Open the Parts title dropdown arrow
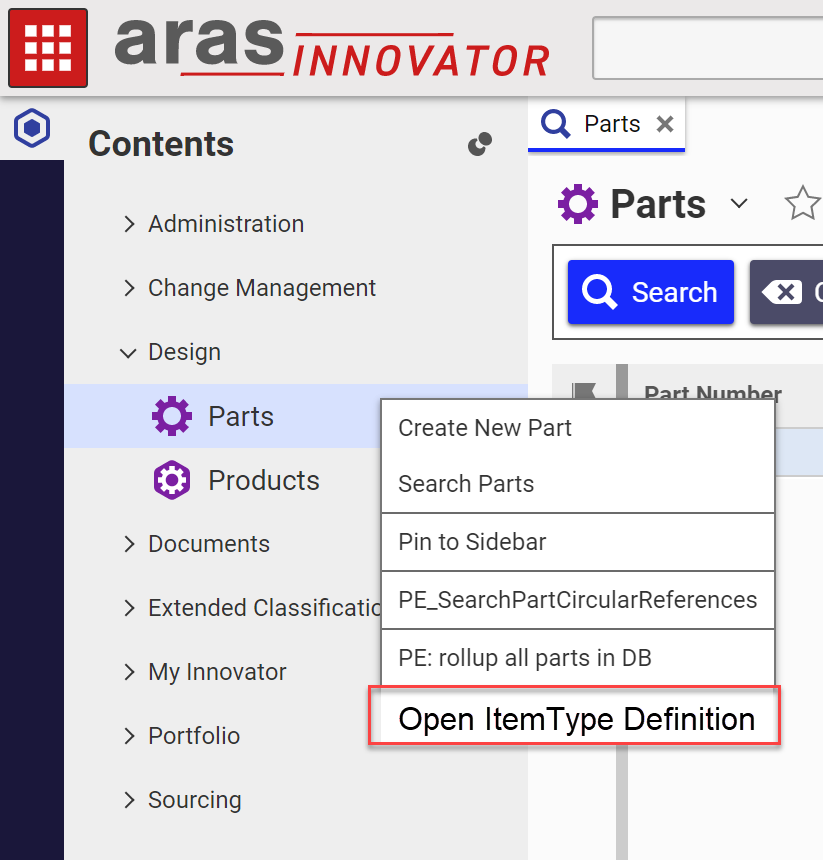 click(x=739, y=204)
